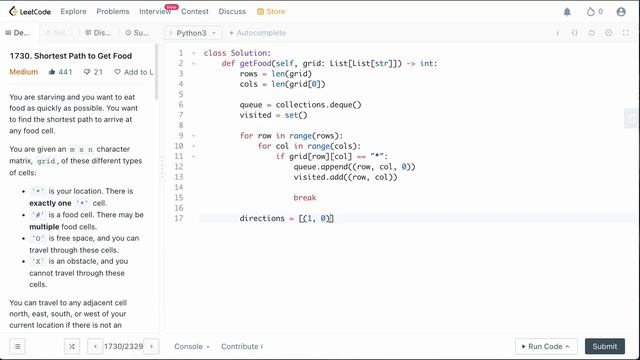
Task: Dislike the problem with thumbs-down icon
Action: [87, 72]
